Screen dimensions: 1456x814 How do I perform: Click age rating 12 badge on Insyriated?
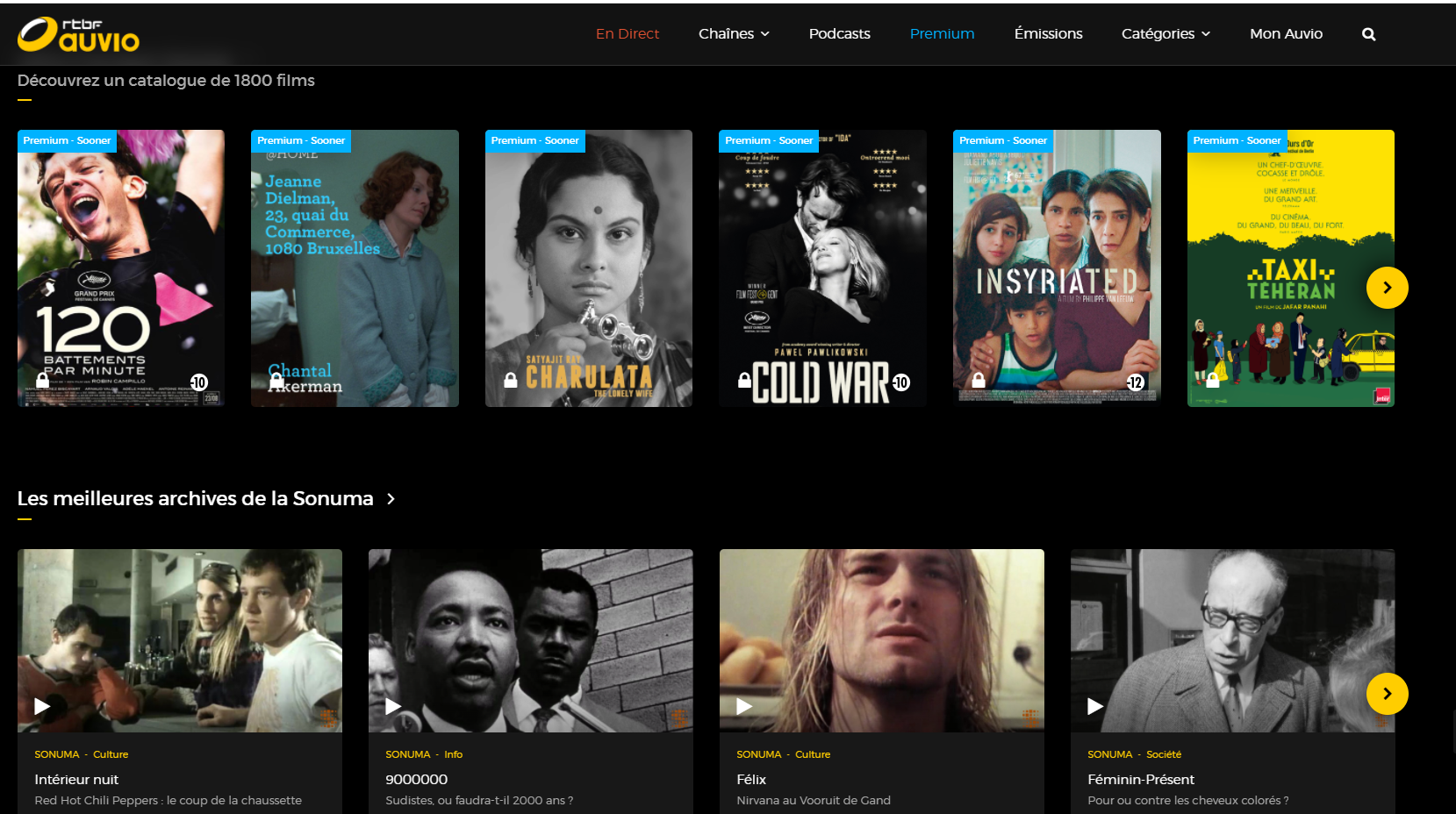coord(1136,382)
